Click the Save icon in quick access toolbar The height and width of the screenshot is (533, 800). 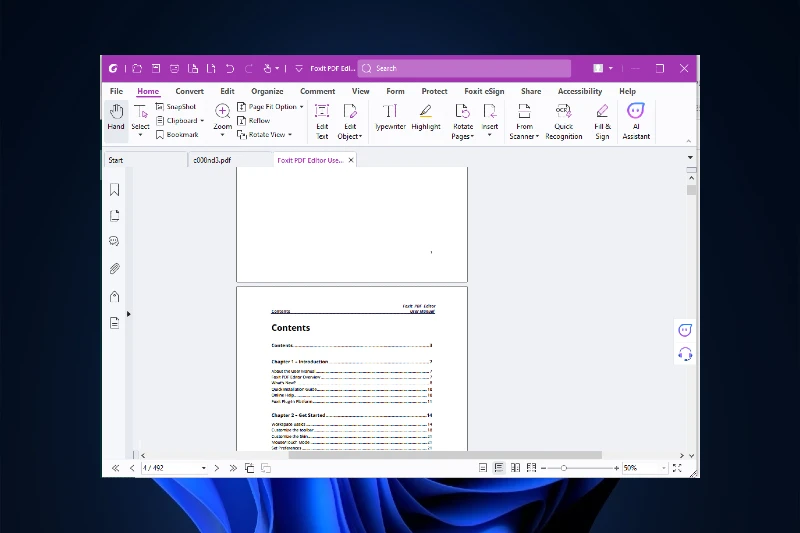click(156, 68)
